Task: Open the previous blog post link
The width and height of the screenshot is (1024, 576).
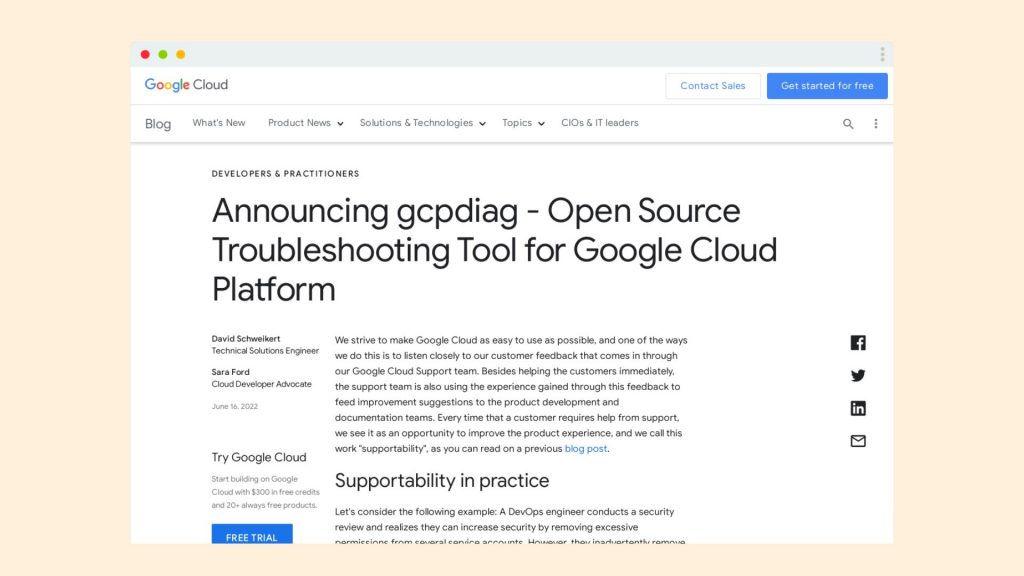Action: 585,448
